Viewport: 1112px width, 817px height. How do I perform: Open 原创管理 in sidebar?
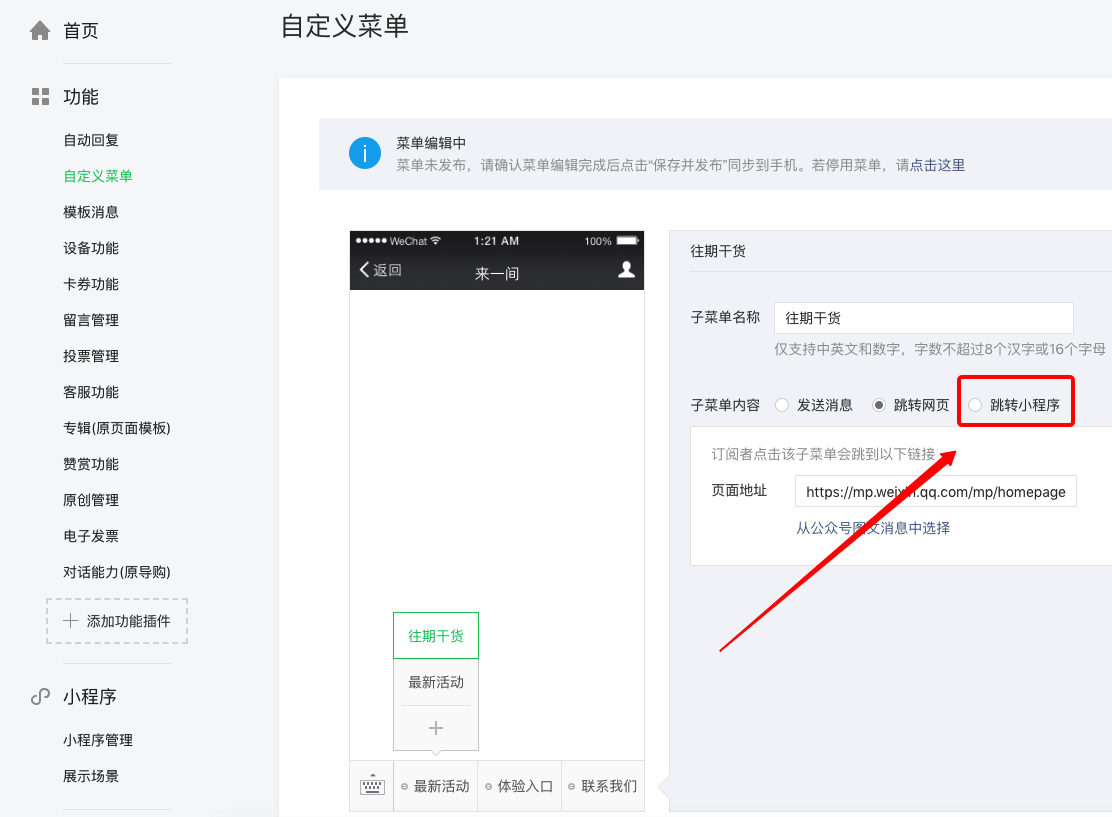pyautogui.click(x=91, y=500)
